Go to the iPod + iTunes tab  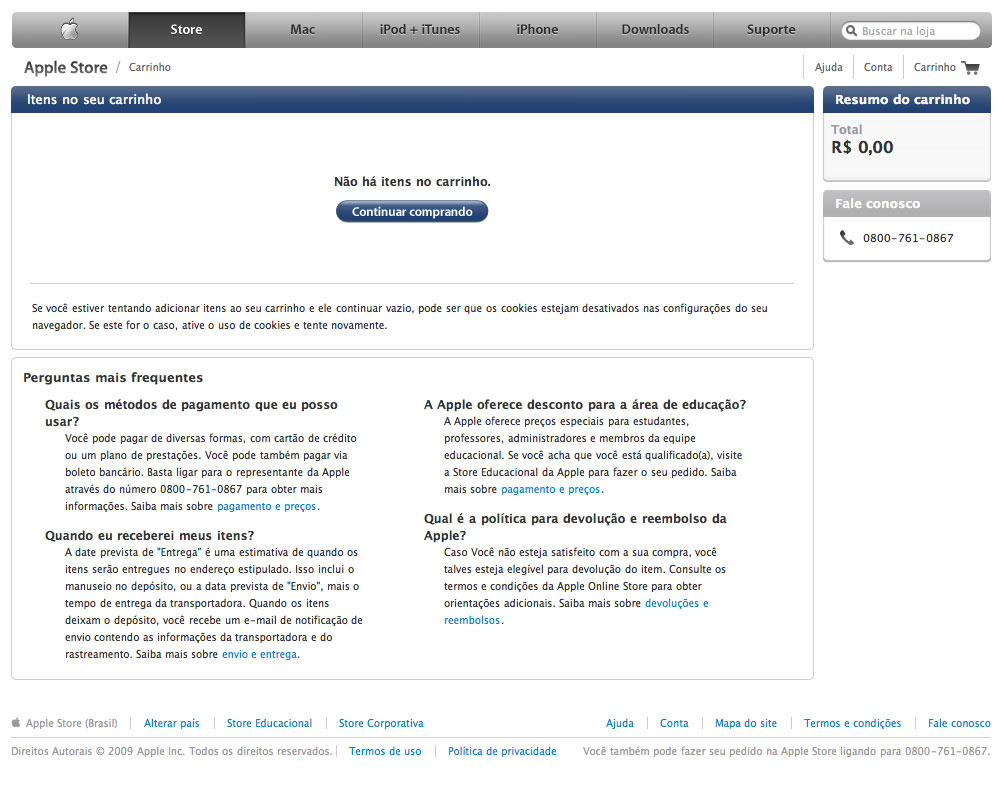(420, 29)
